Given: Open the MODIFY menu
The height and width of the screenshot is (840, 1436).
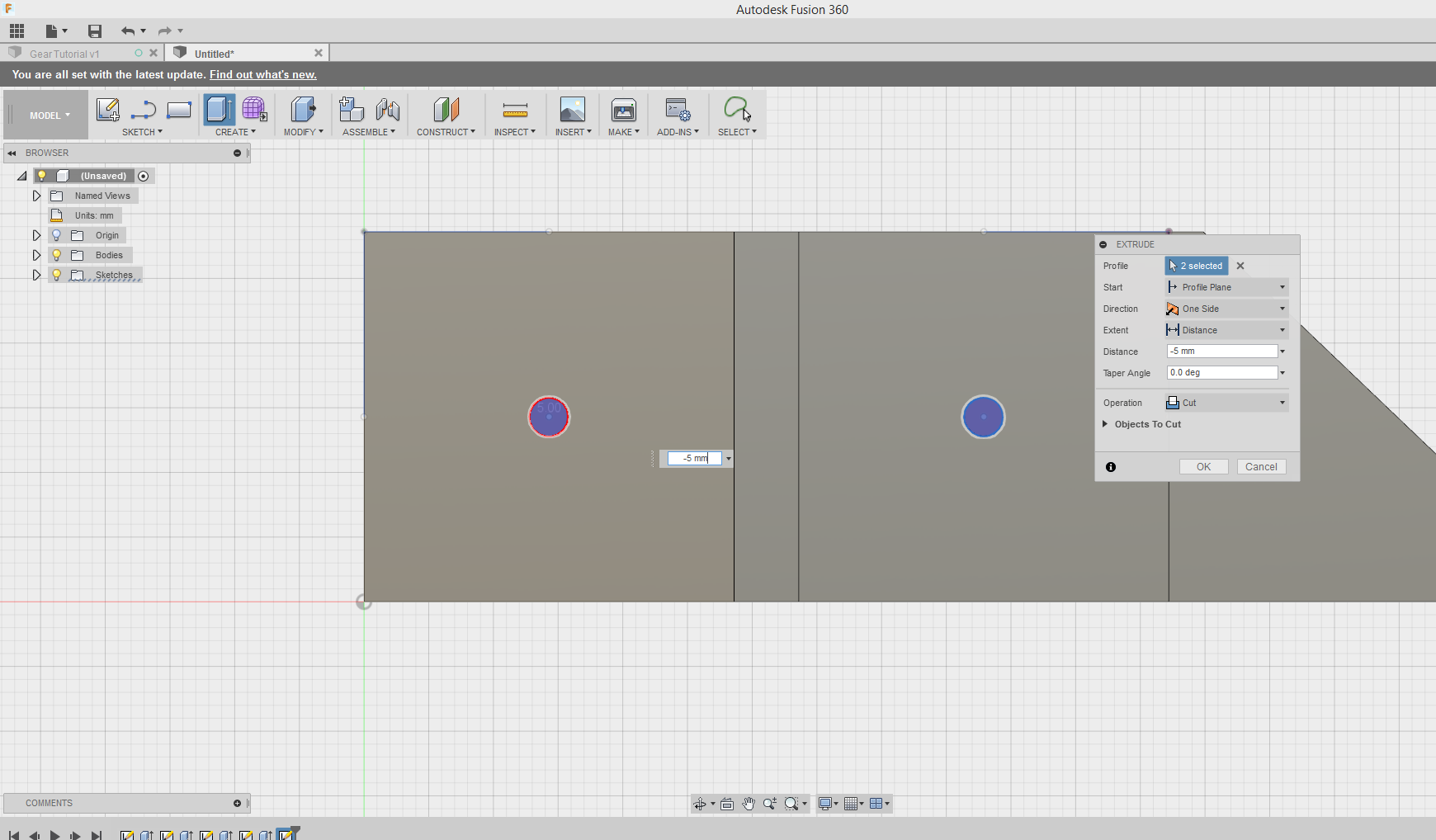Looking at the screenshot, I should pos(303,132).
